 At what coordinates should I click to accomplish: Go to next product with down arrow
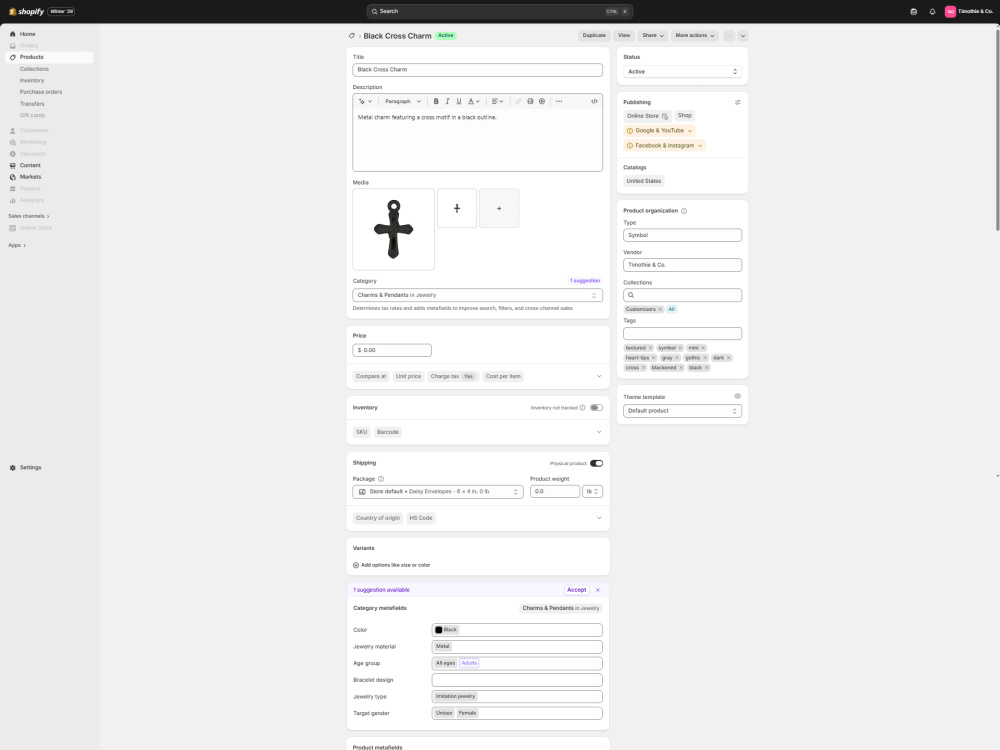[743, 36]
